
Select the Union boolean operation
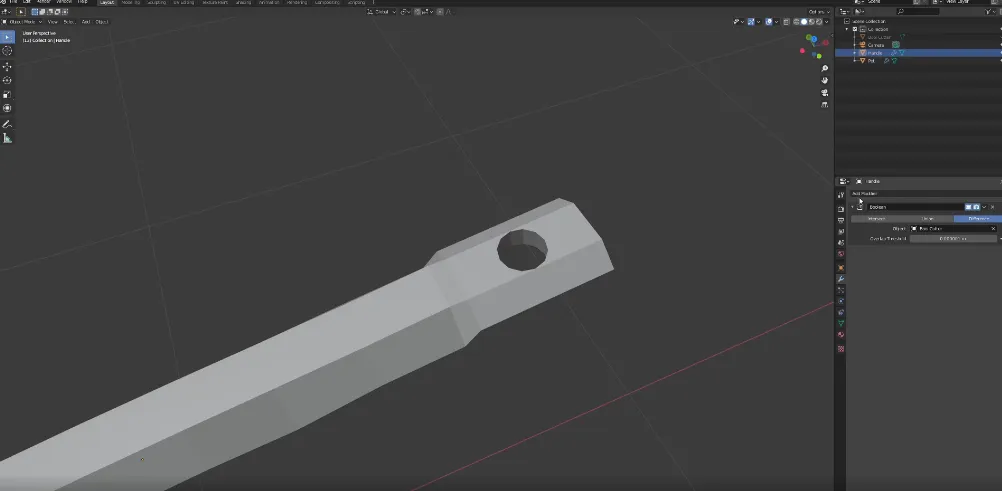[x=927, y=218]
